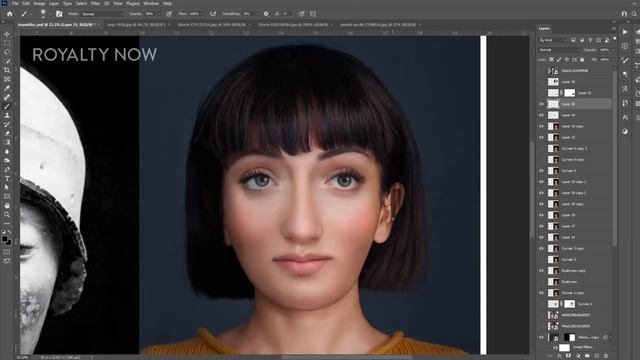Enable airbrush-style build-up icon
Screen dimensions: 640x360
213,13
